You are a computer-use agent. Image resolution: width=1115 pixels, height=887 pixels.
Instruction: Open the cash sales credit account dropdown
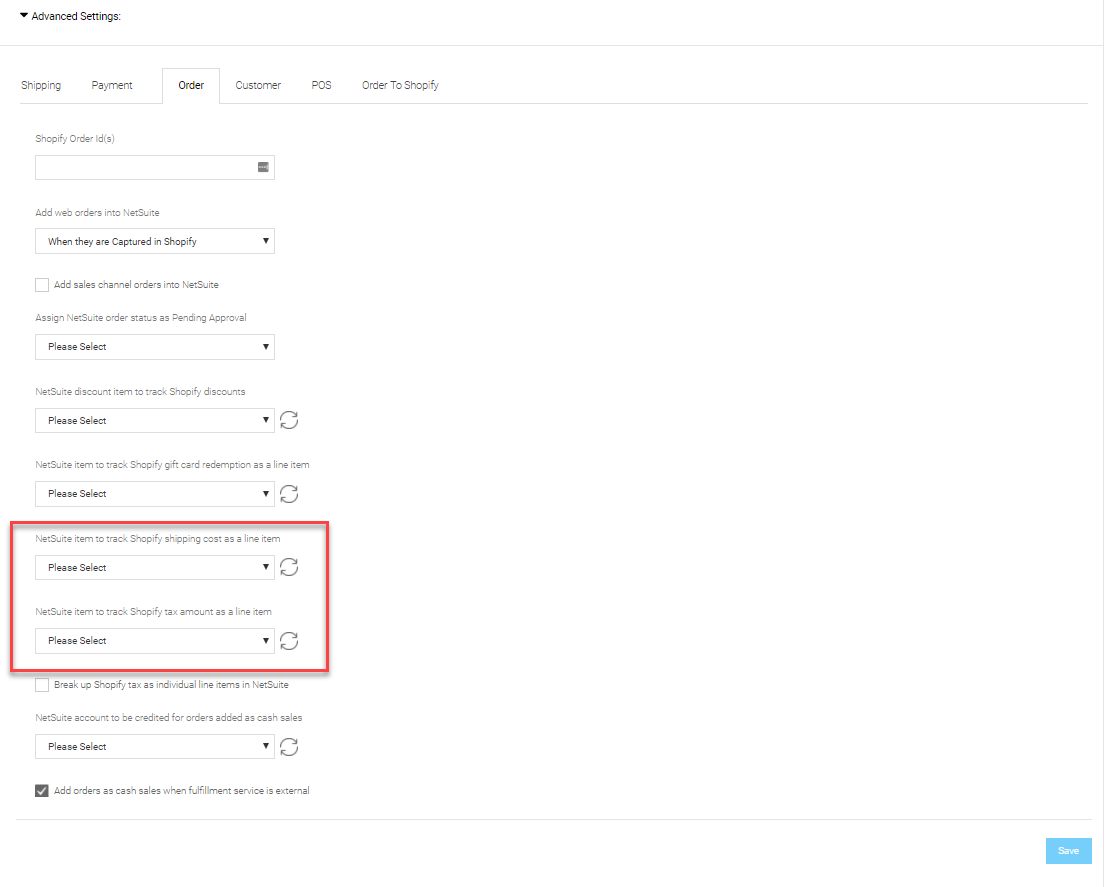(154, 746)
